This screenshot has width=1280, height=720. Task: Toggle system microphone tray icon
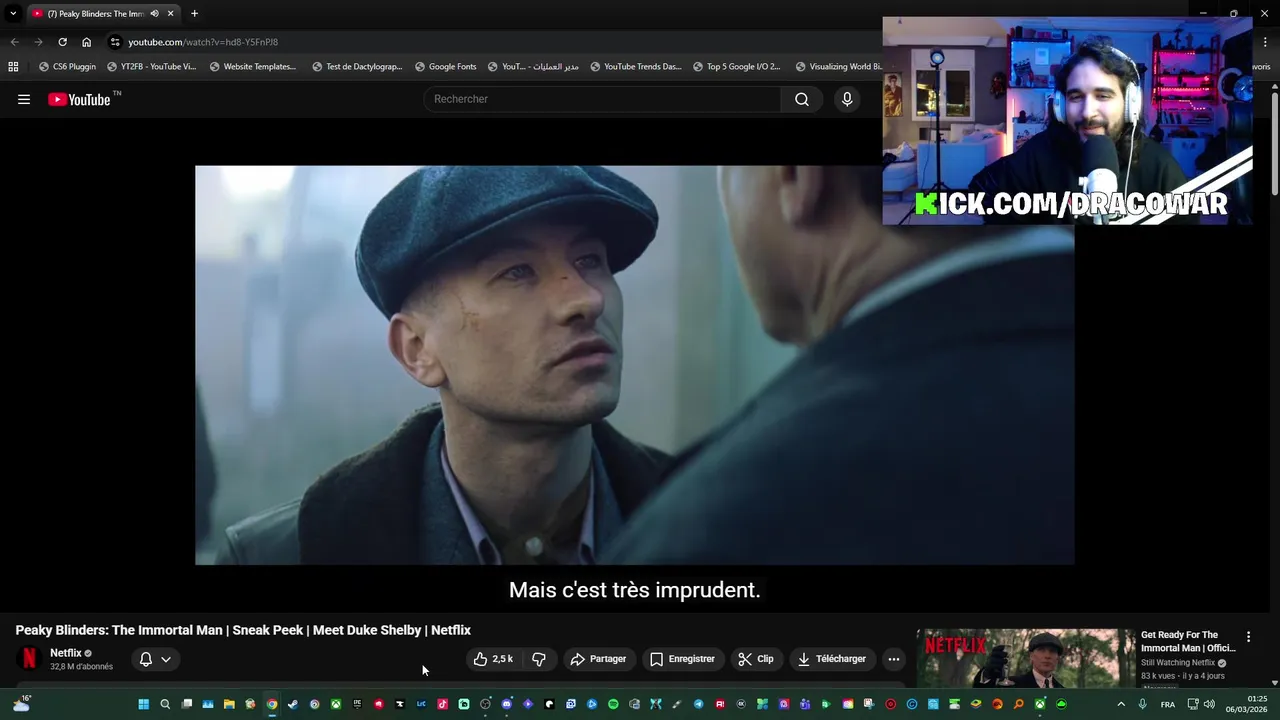tap(1143, 704)
